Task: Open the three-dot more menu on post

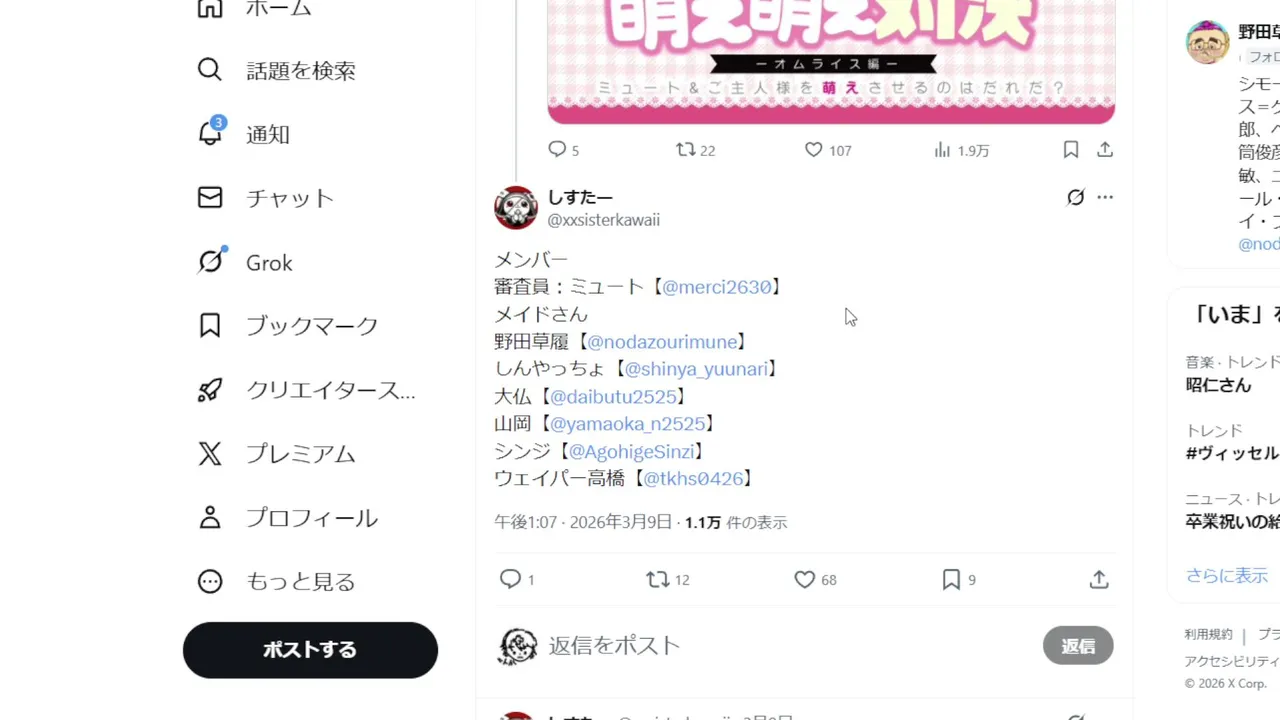Action: pos(1105,197)
